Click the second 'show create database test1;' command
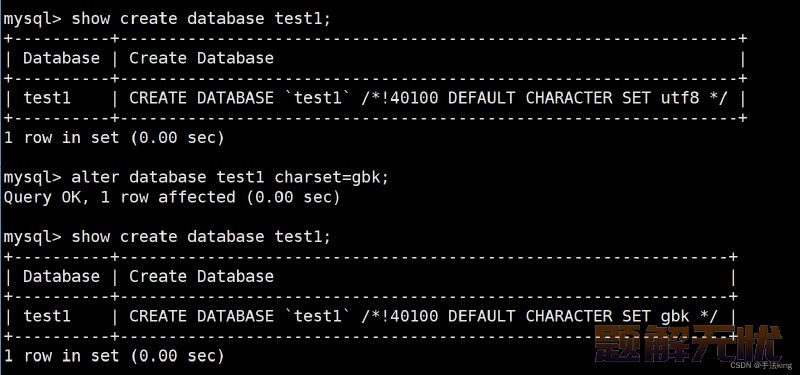 click(201, 237)
